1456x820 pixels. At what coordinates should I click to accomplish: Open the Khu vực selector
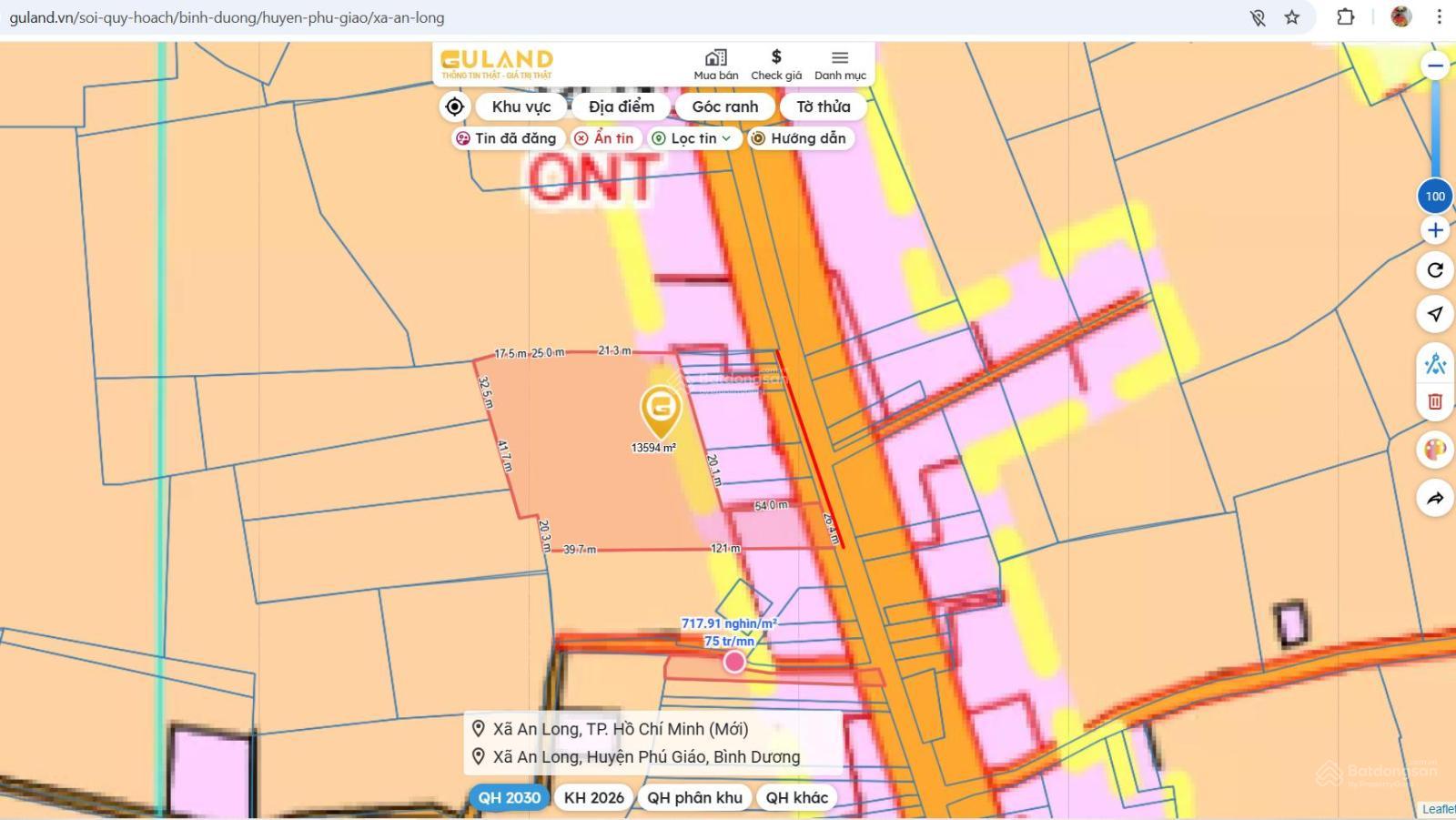521,106
